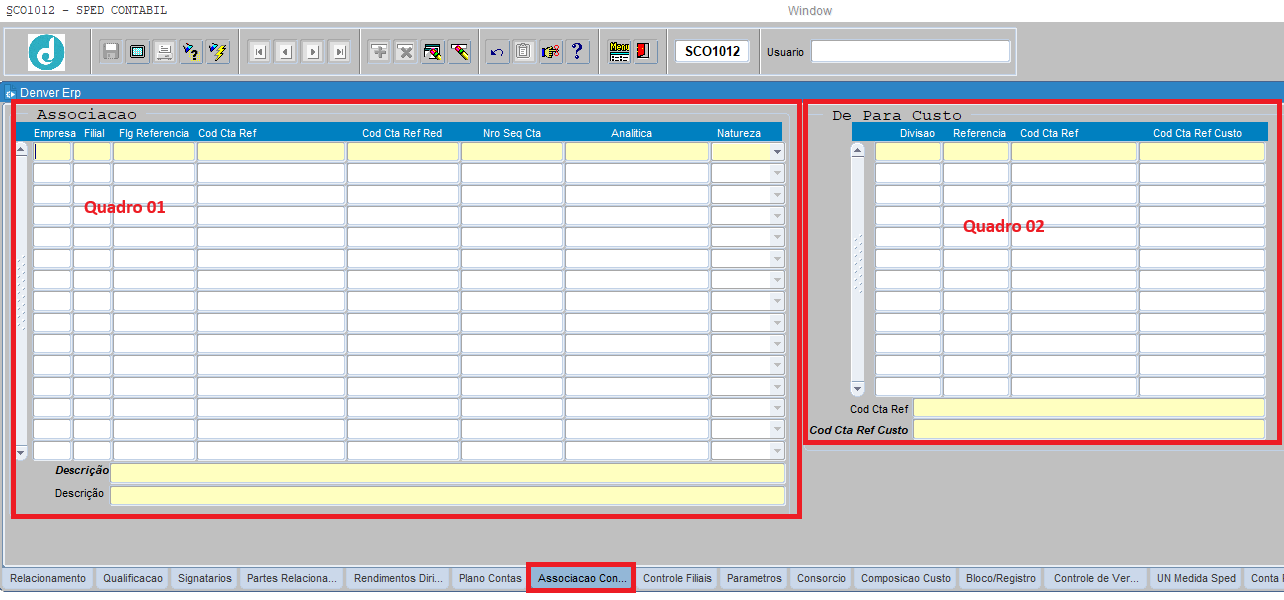The image size is (1284, 600).
Task: Open the Controle Filiais tab
Action: pos(677,579)
